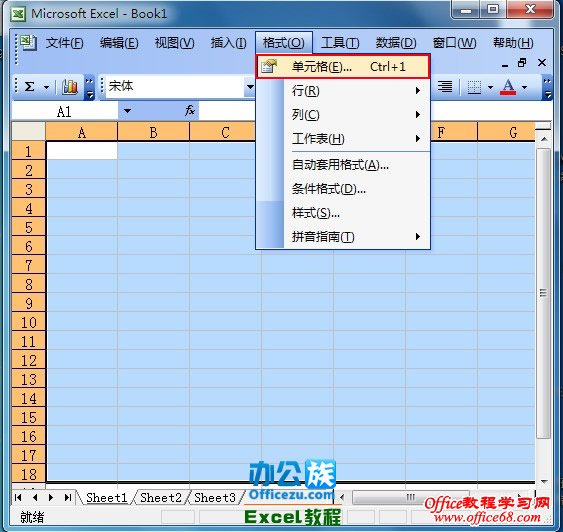Click the align right icon

pos(445,87)
